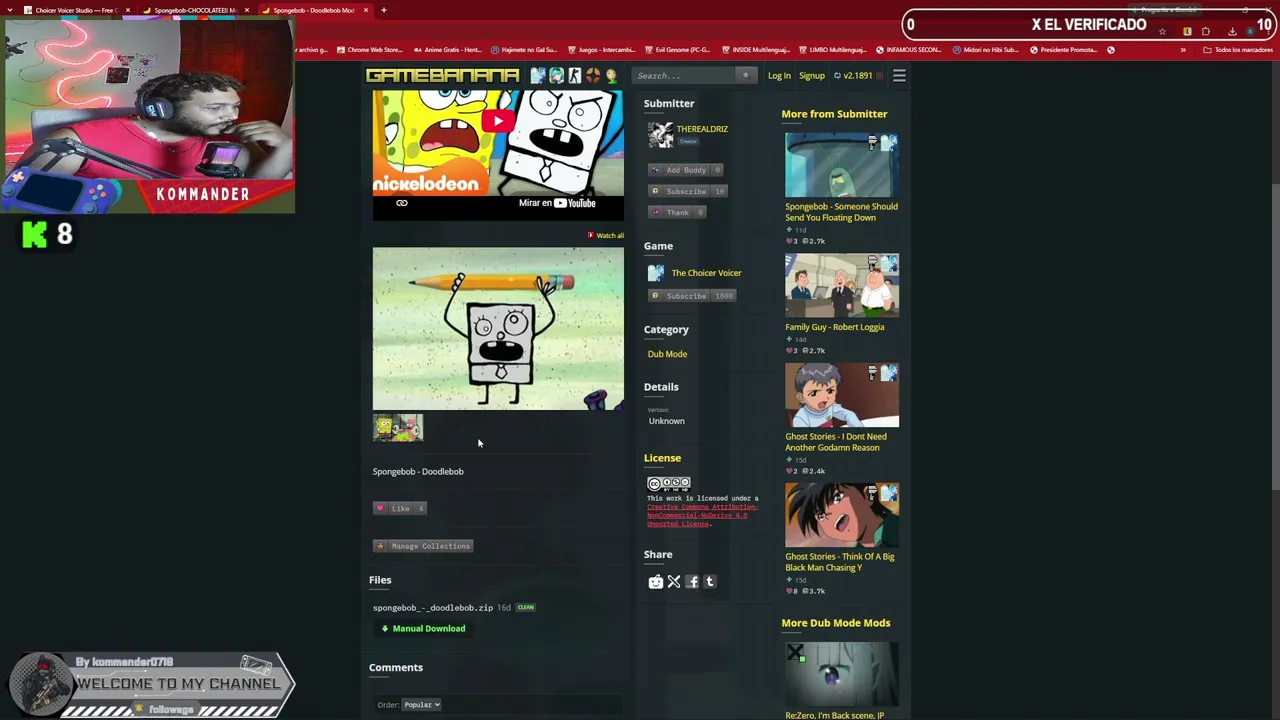
Task: Click the first game icon beside the GameBanana logo
Action: (x=538, y=75)
